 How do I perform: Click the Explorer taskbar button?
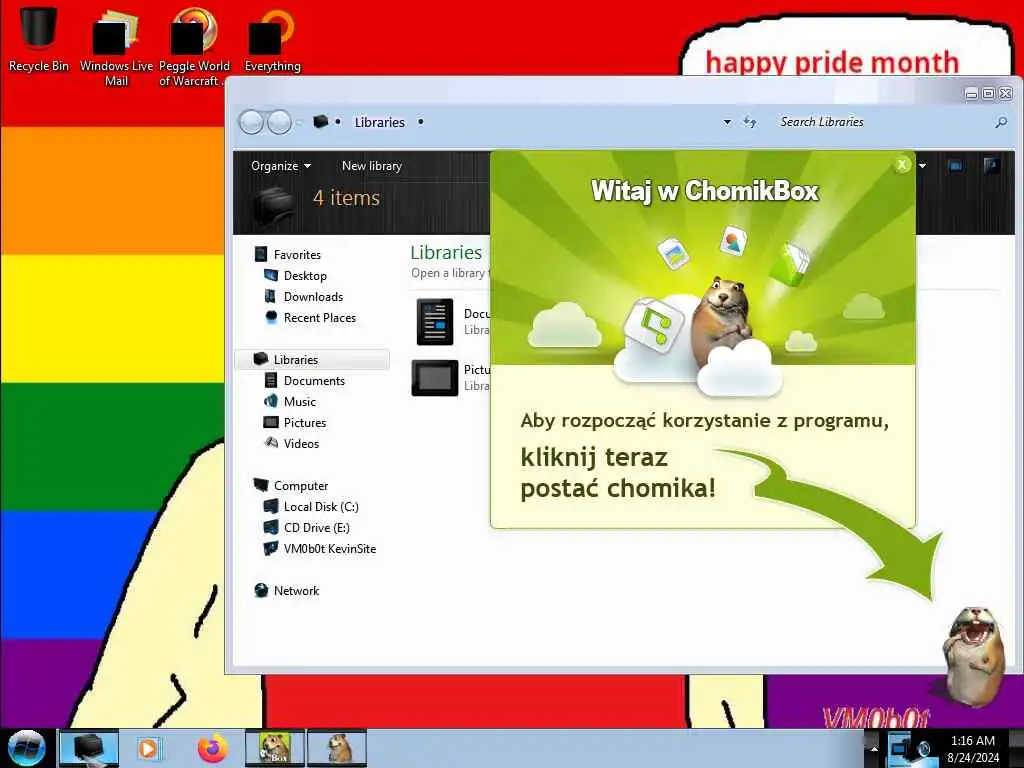click(89, 748)
